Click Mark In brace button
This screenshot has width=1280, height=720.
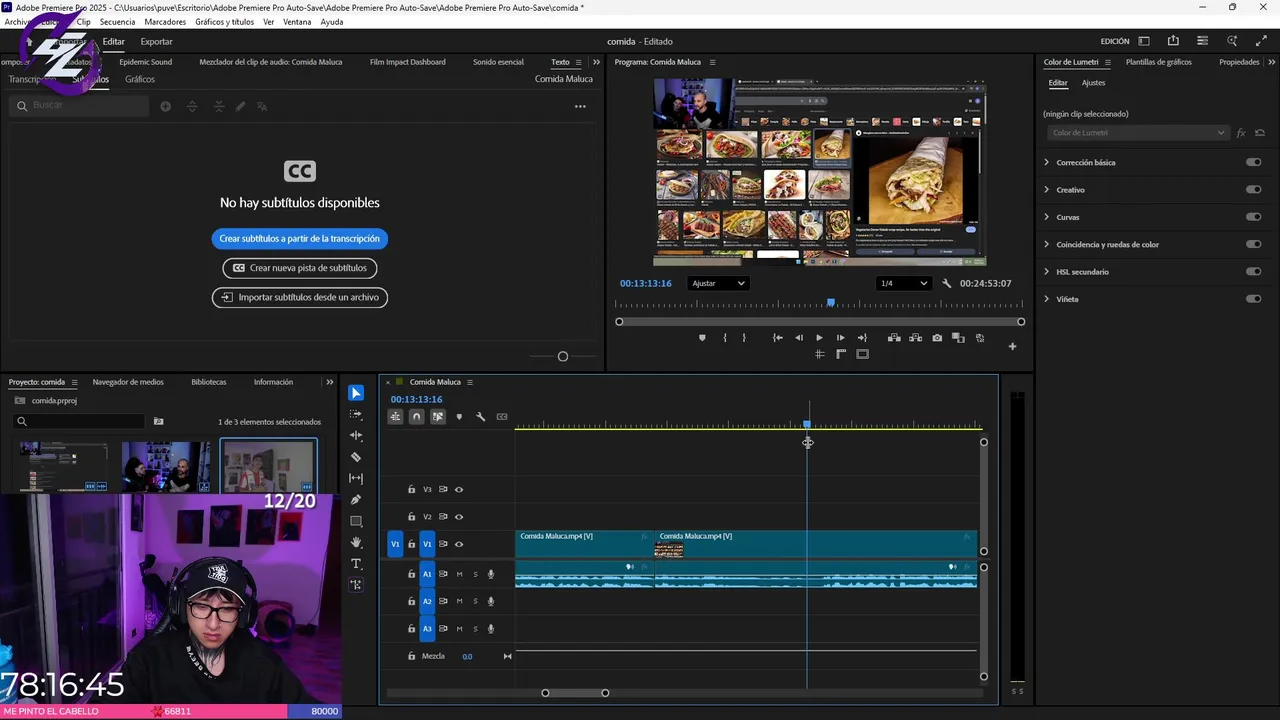click(x=725, y=338)
